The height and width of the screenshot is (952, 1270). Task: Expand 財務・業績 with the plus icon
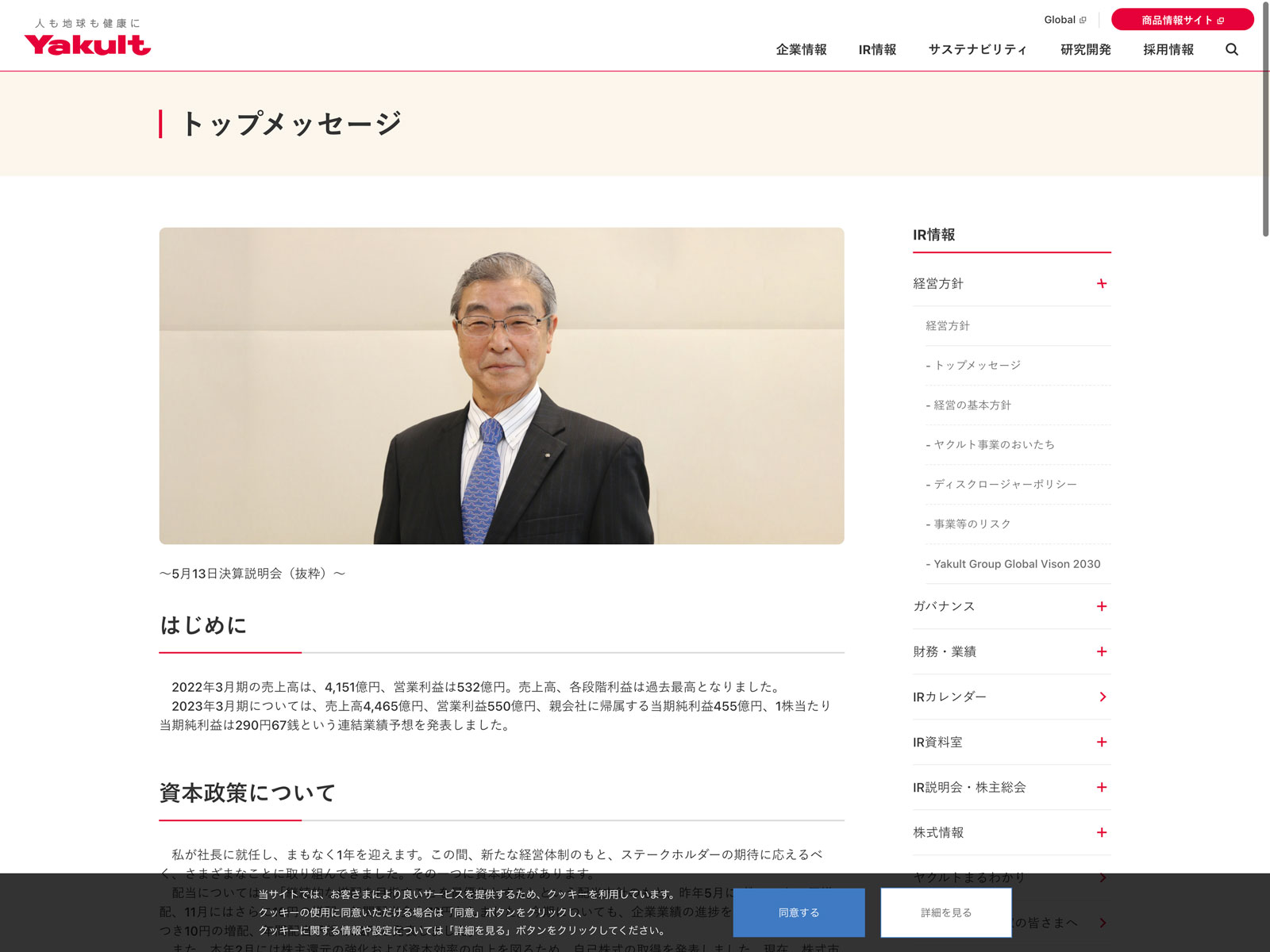[1101, 651]
